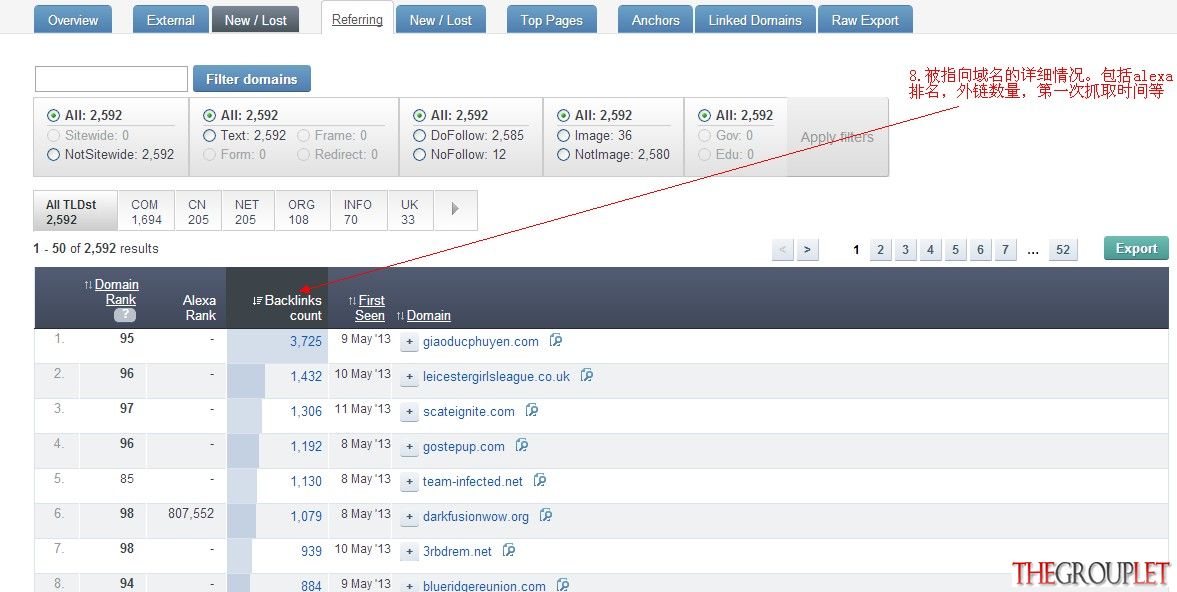
Task: Open magnifier icon beside scateignite.com
Action: pos(531,410)
